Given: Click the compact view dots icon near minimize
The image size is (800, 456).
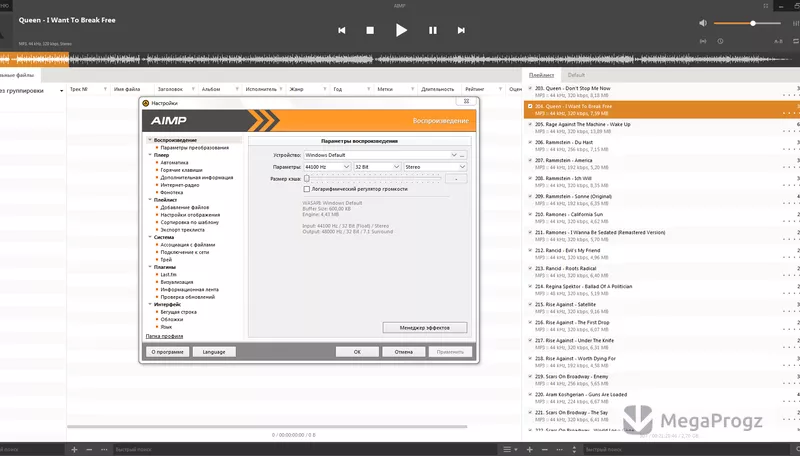Looking at the screenshot, I should 766,6.
